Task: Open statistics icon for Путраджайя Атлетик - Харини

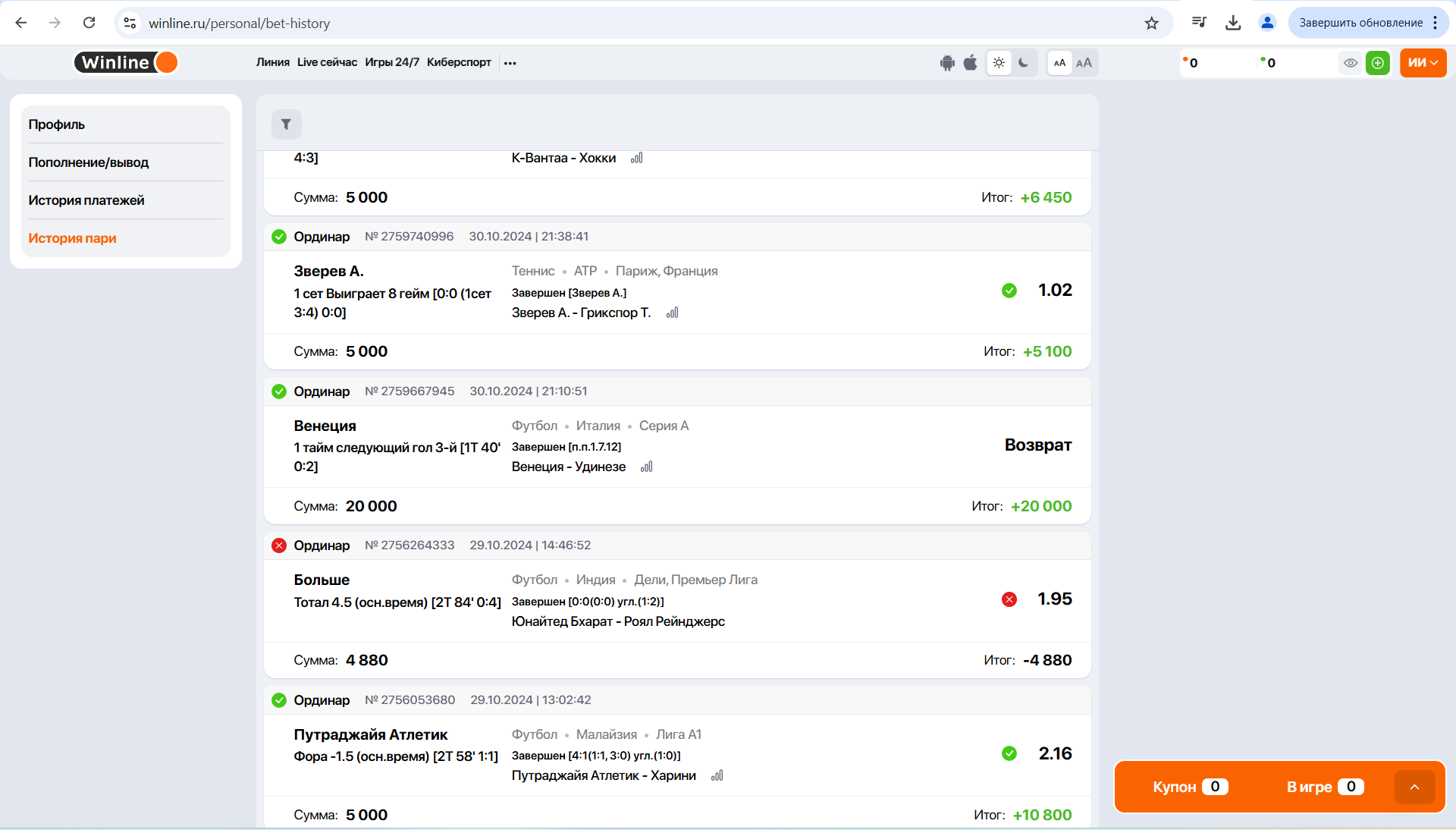Action: pyautogui.click(x=717, y=775)
